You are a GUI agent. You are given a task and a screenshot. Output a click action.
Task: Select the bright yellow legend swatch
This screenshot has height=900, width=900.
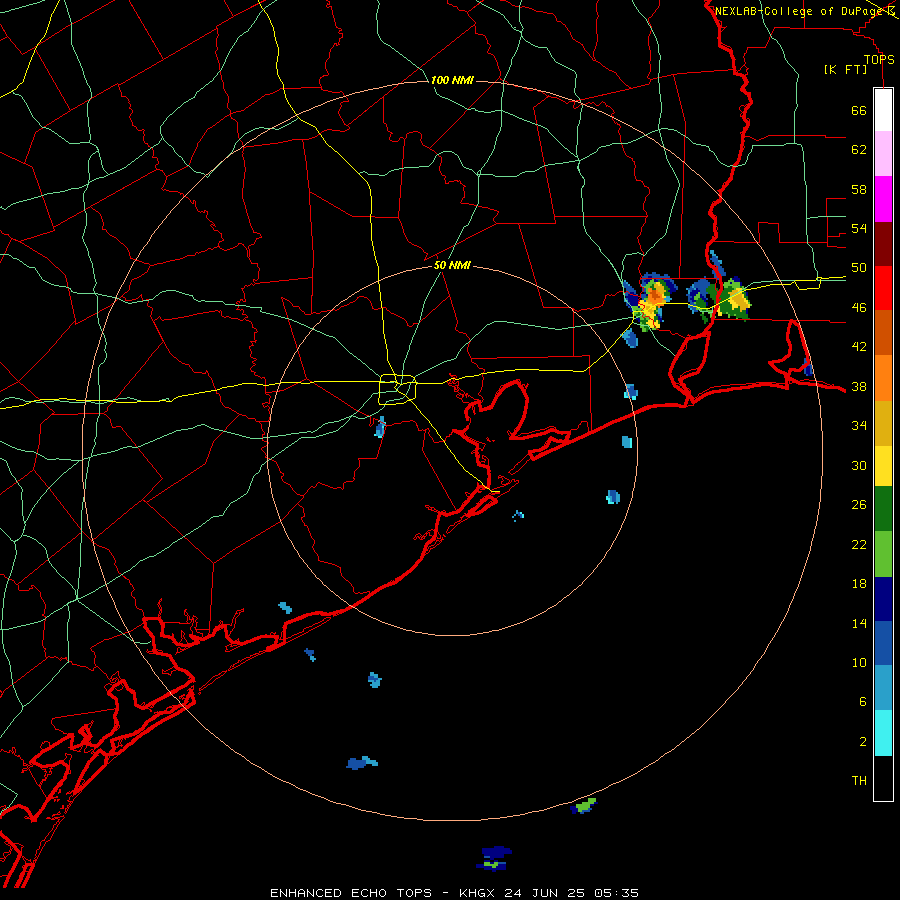(883, 466)
